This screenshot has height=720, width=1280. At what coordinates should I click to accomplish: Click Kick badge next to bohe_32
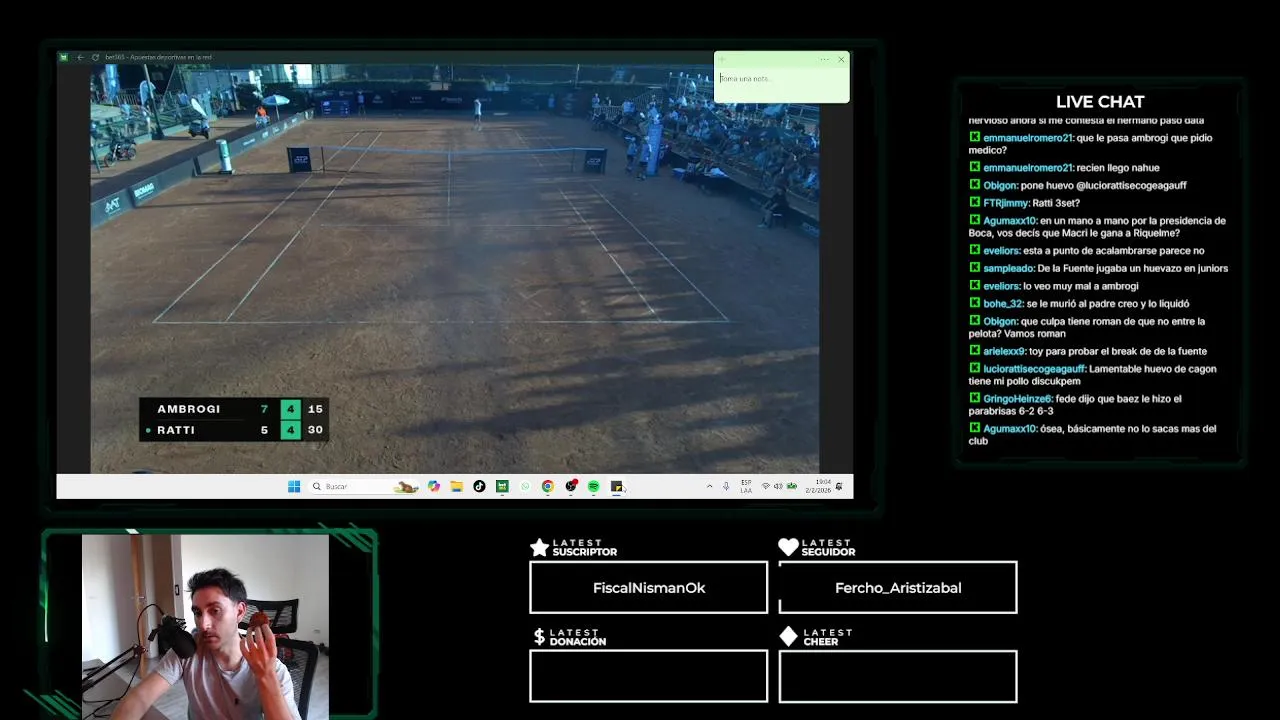pyautogui.click(x=974, y=303)
